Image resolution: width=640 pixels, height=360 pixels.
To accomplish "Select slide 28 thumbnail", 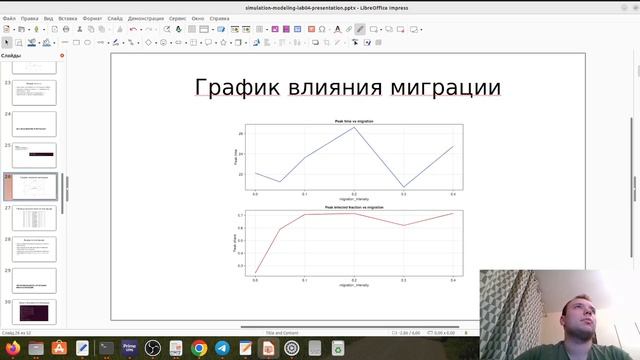I will pos(34,249).
